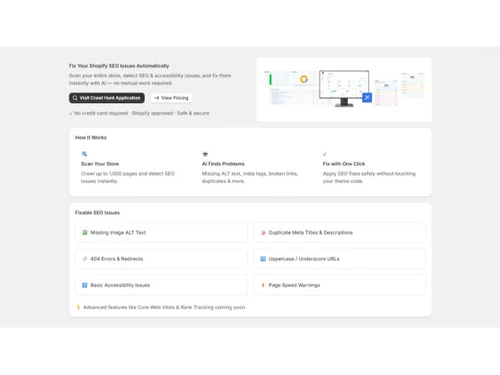
Task: Click the Fix Your Shopify SEO Issues Automatically heading
Action: [x=119, y=66]
